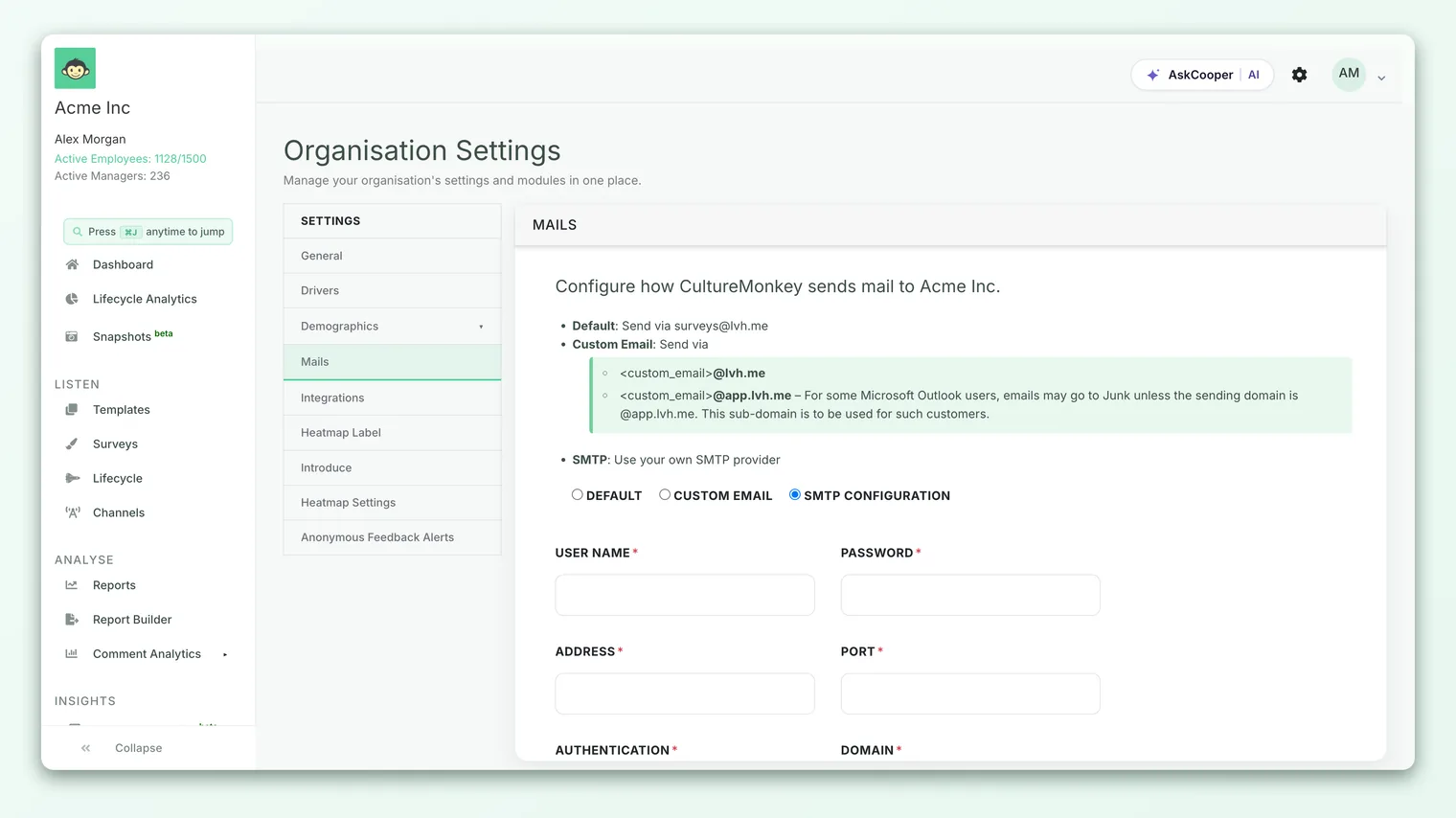The height and width of the screenshot is (818, 1456).
Task: Click the Templates icon in sidebar
Action: (72, 410)
